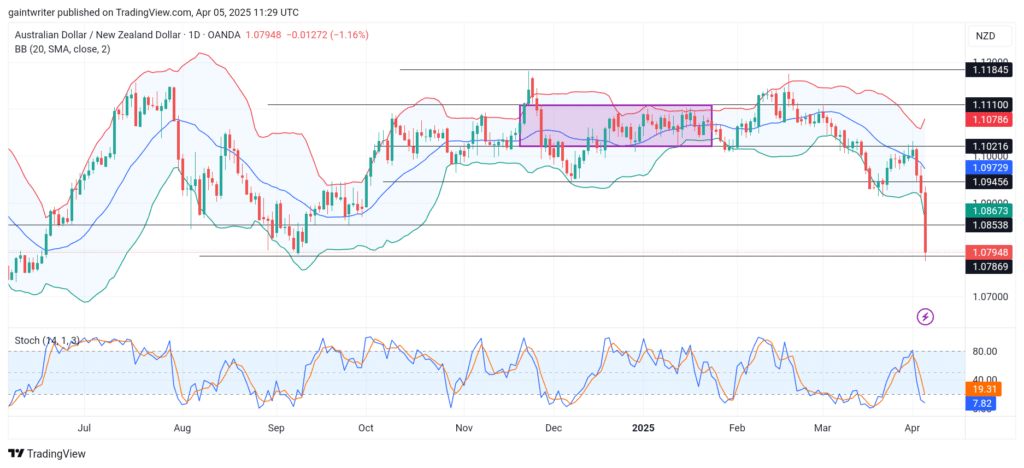Click the purple lightning bolt icon
The image size is (1024, 468).
(x=925, y=317)
